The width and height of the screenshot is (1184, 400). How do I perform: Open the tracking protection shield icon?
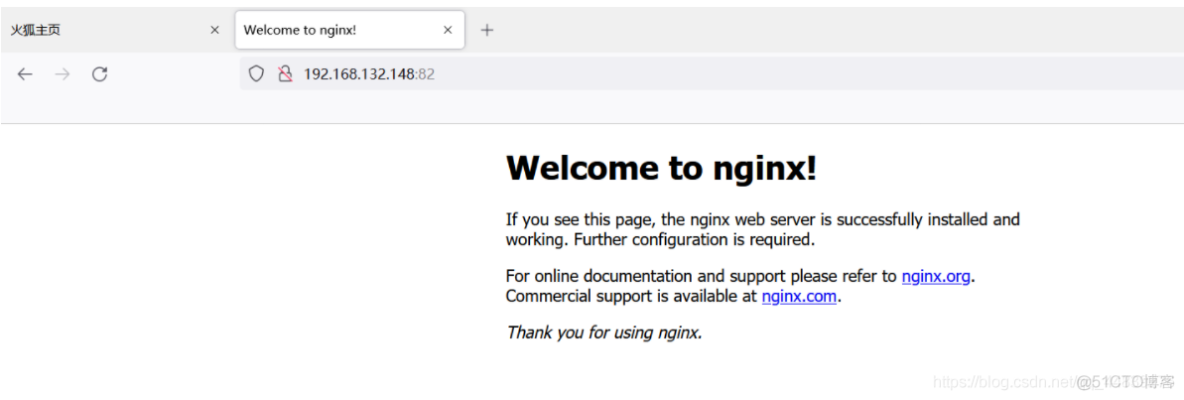pyautogui.click(x=256, y=74)
